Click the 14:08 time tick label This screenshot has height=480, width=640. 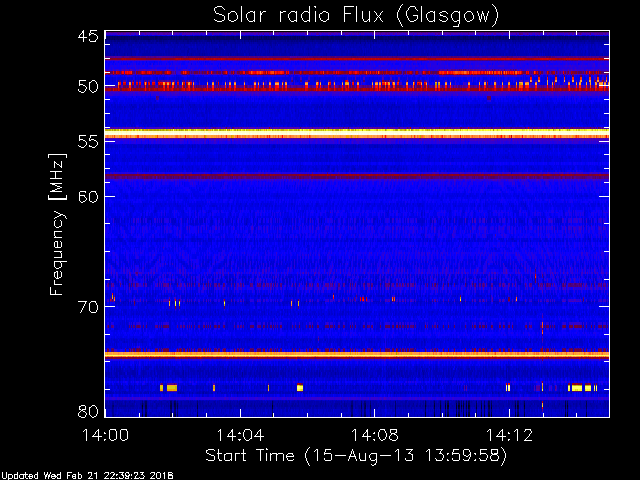(x=375, y=435)
